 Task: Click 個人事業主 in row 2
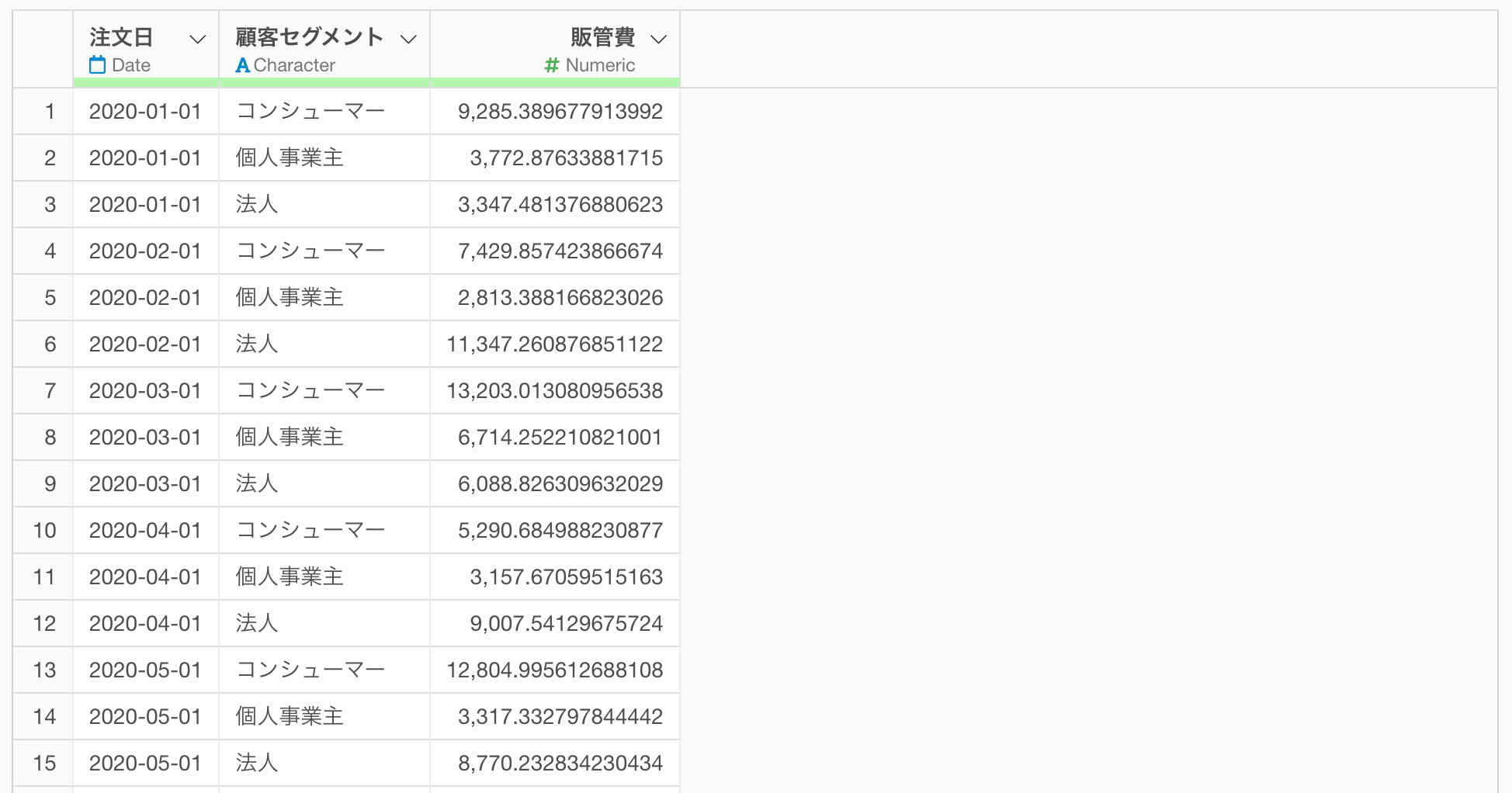tap(290, 158)
